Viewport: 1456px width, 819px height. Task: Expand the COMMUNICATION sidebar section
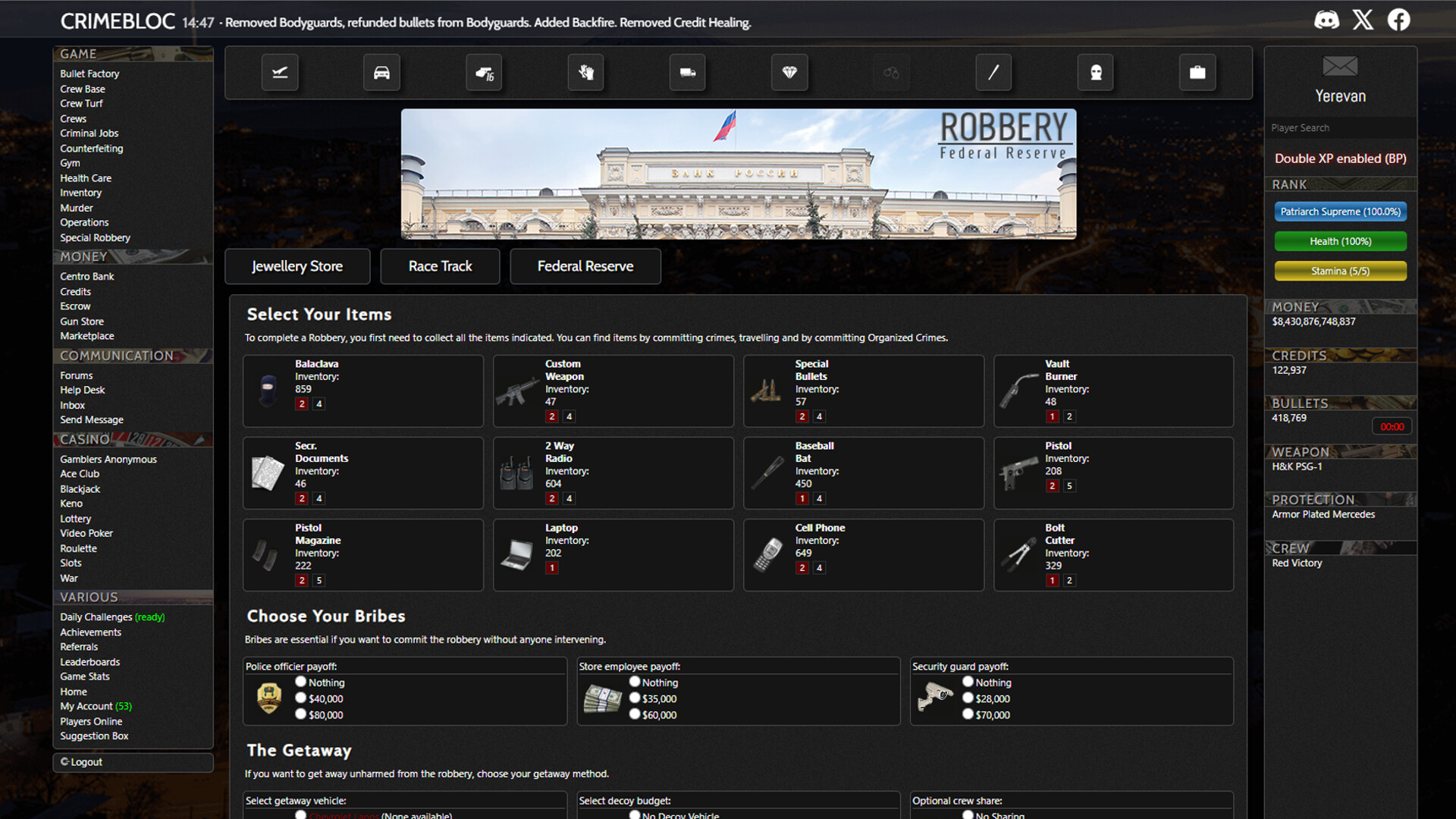coord(116,355)
